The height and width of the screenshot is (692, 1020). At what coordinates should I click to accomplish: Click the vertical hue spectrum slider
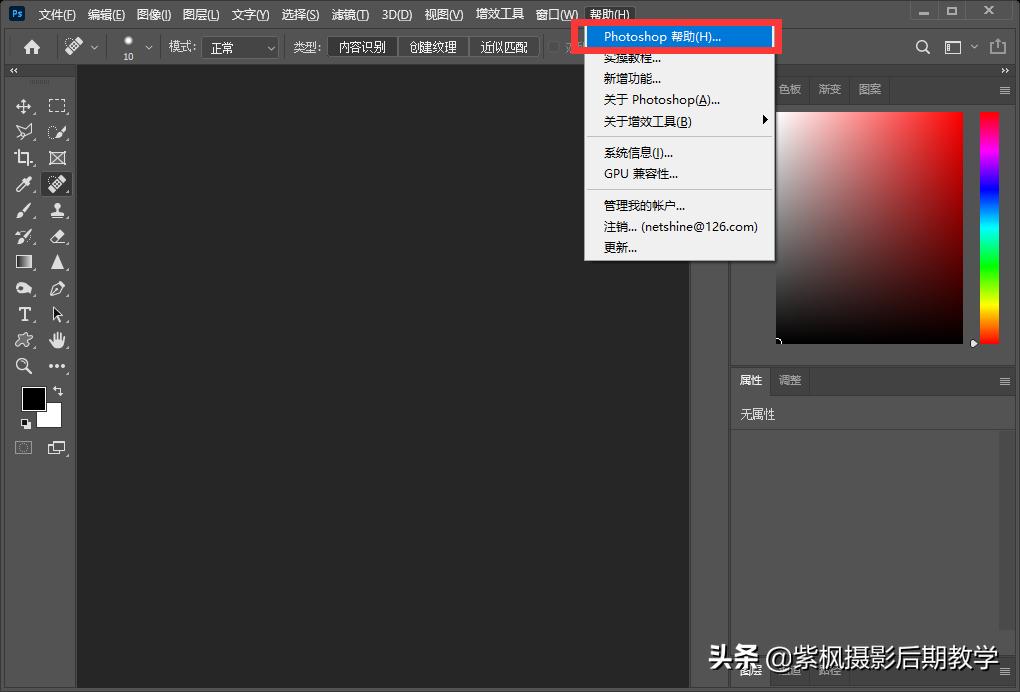coord(989,227)
